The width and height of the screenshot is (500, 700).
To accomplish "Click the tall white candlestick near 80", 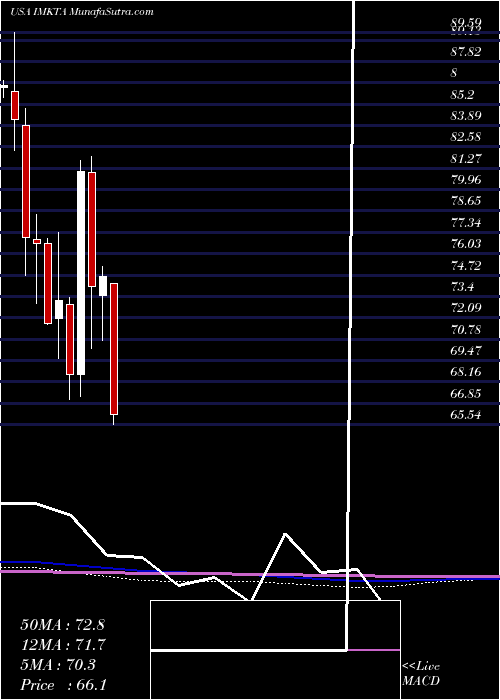I will (81, 273).
